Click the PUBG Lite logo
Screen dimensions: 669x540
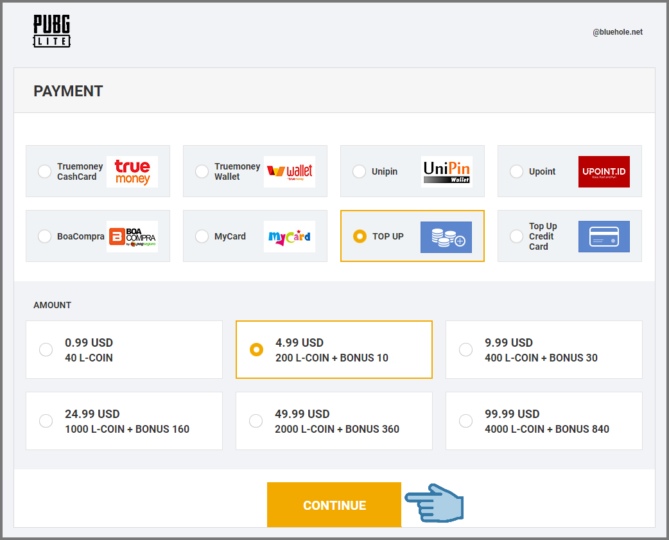point(52,31)
